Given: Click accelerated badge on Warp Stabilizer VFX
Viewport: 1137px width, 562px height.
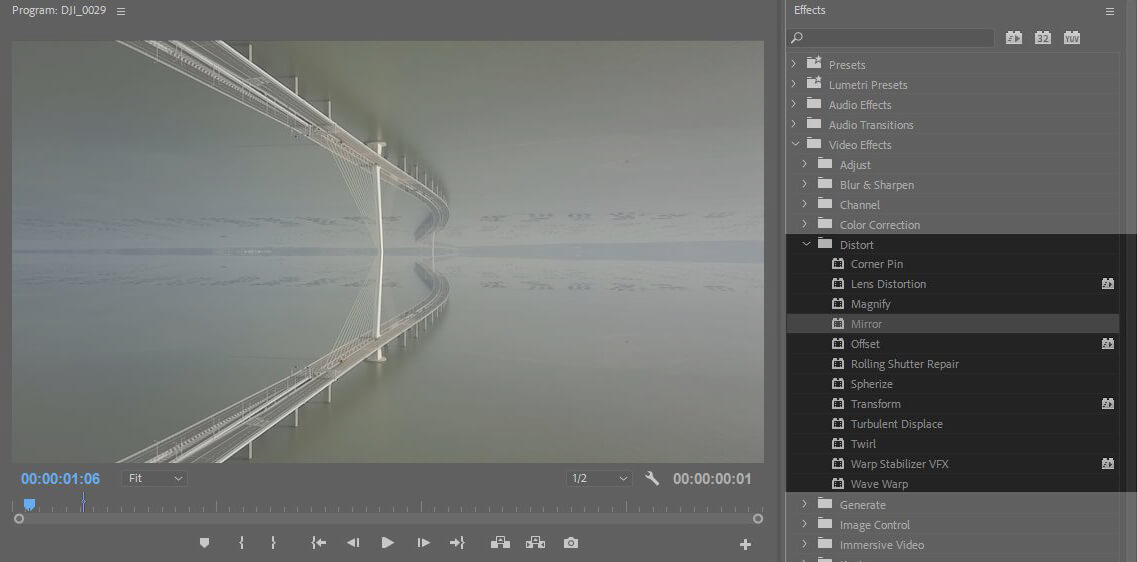Looking at the screenshot, I should pyautogui.click(x=1107, y=463).
